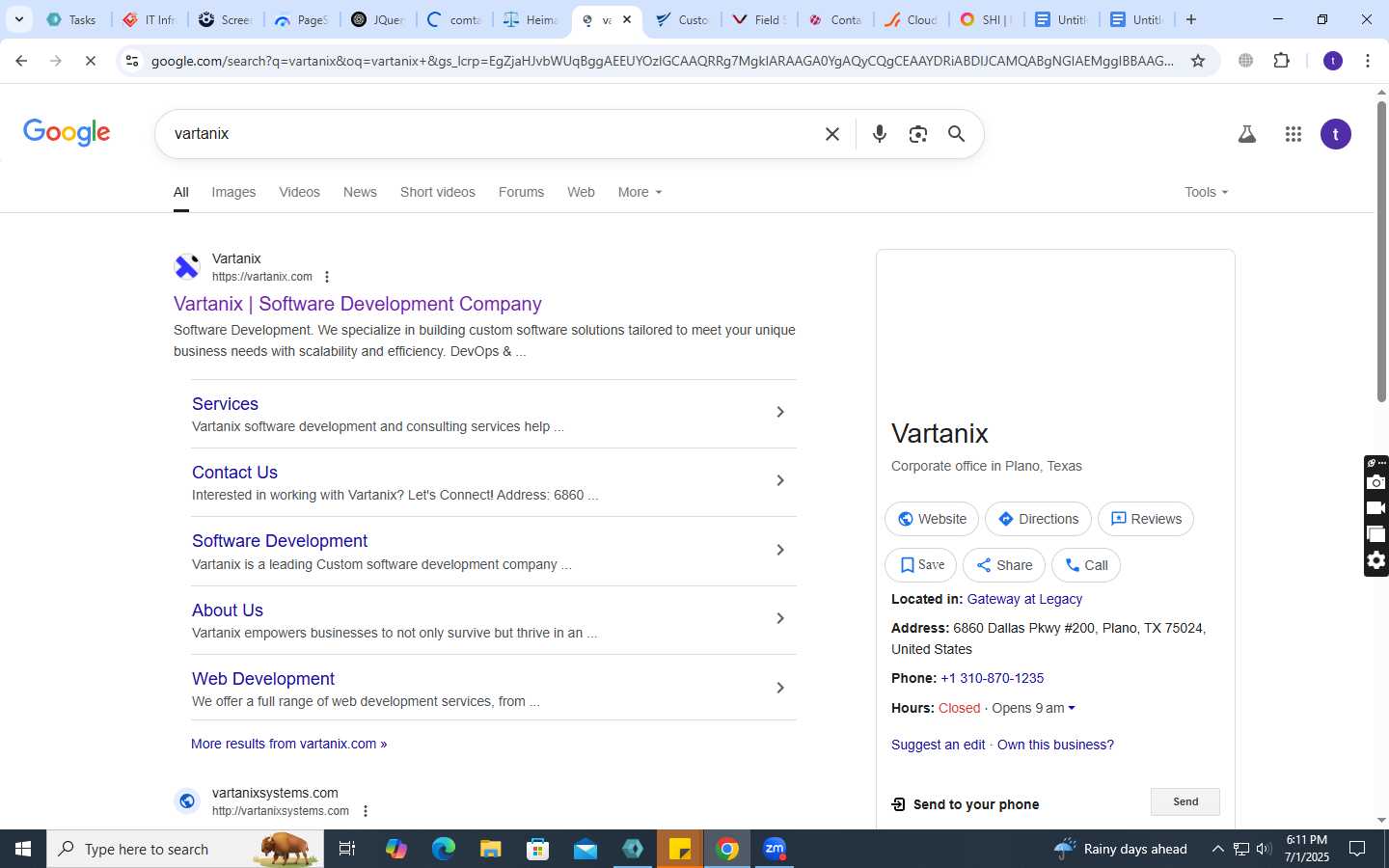Click the Google logo

tap(67, 133)
